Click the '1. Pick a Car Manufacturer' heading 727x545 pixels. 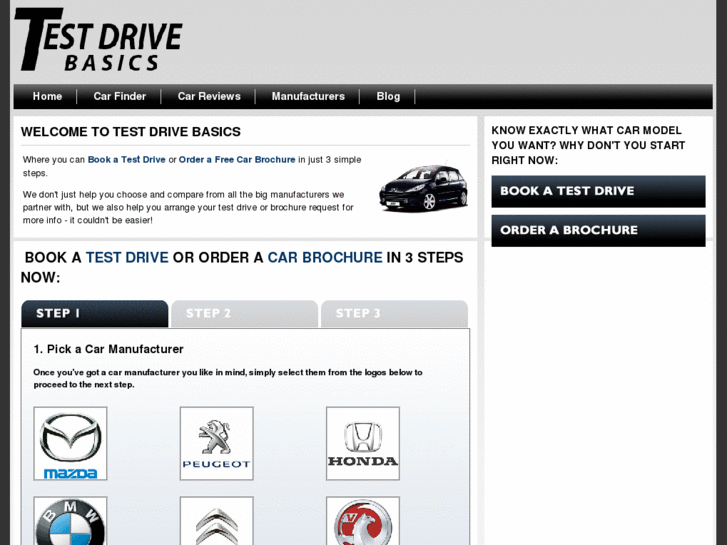[108, 349]
